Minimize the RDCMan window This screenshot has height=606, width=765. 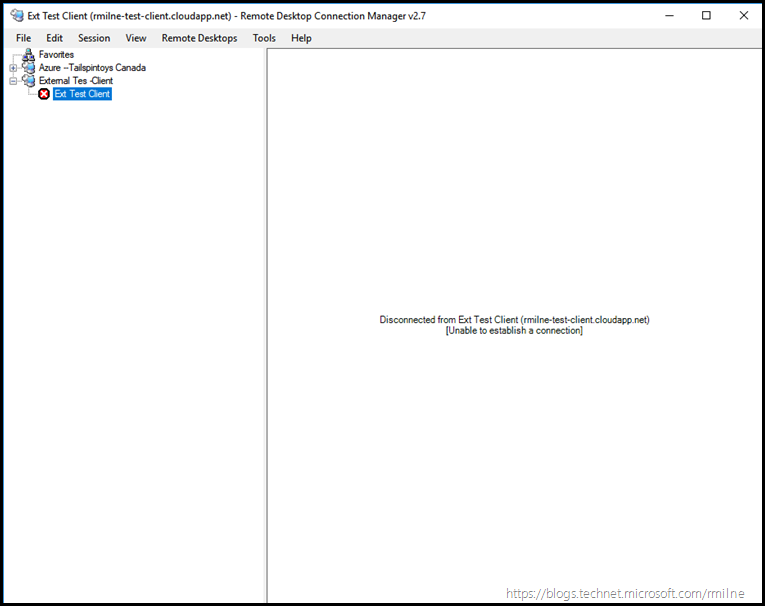click(x=669, y=16)
